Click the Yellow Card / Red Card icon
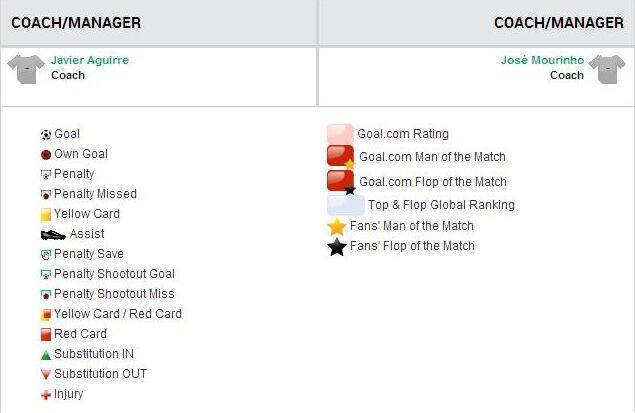Screen dimensions: 635x413 (x=46, y=315)
